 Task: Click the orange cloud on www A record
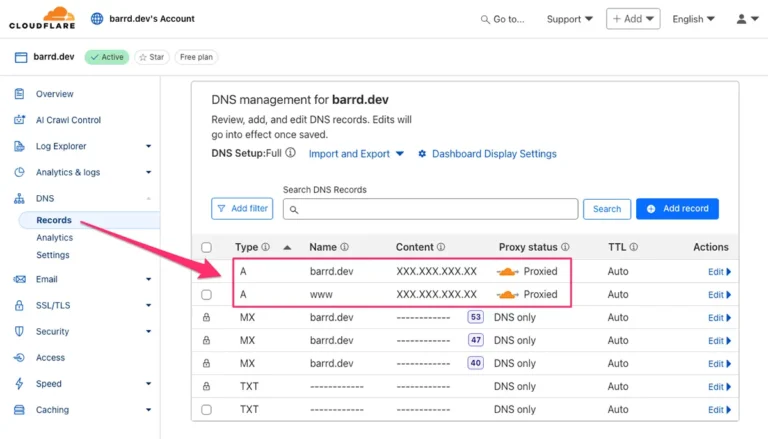[507, 294]
